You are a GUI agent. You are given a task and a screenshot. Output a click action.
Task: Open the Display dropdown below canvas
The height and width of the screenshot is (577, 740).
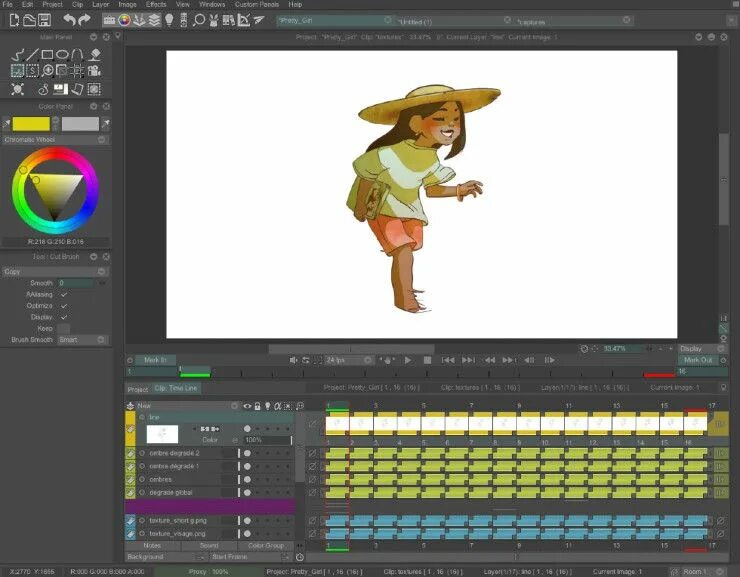[701, 349]
